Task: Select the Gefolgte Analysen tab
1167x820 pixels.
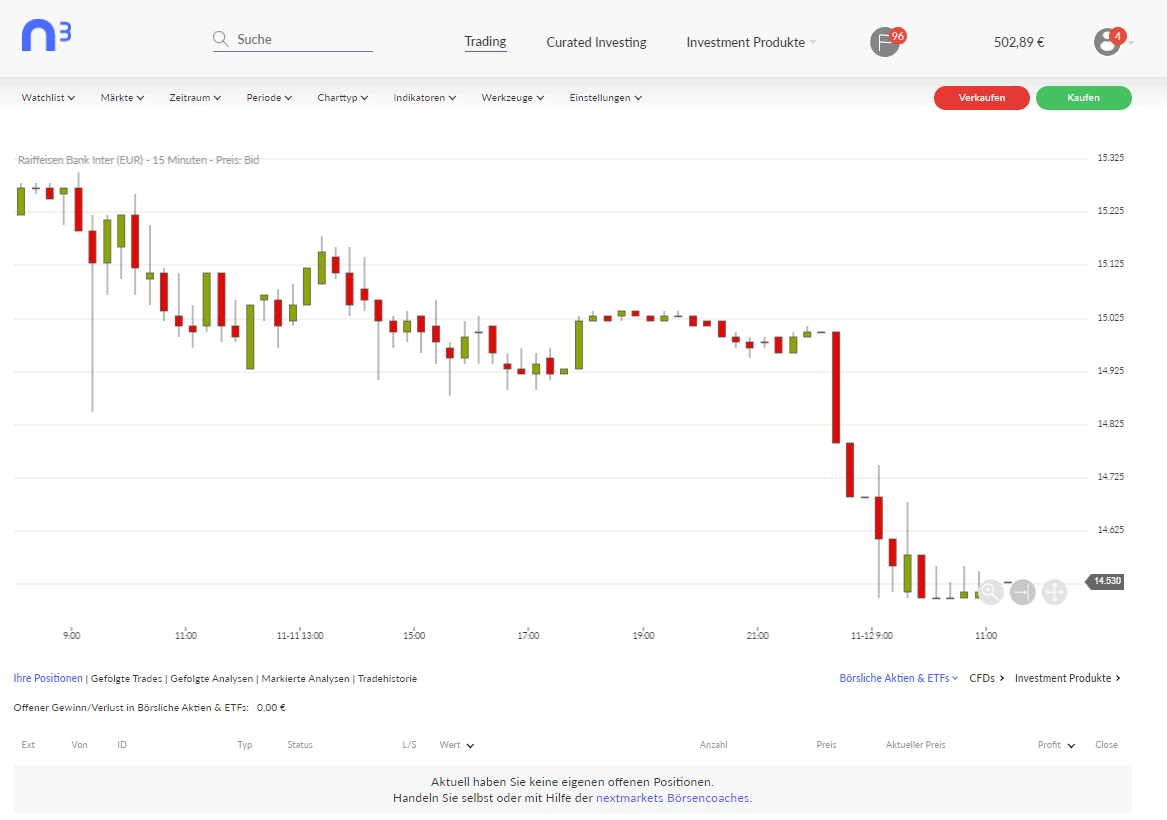Action: click(x=211, y=679)
